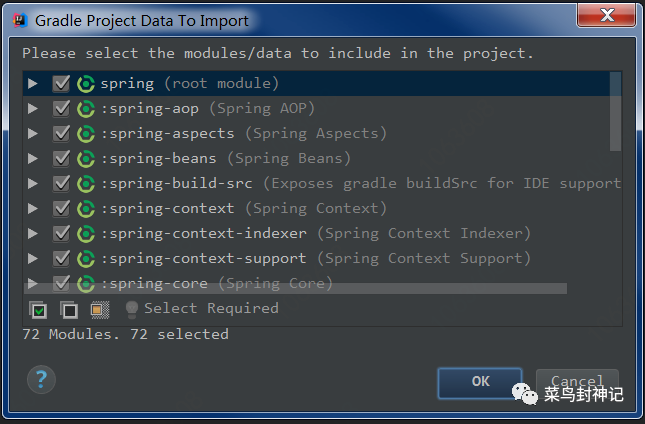Expand the :spring-beans tree node

coord(32,159)
